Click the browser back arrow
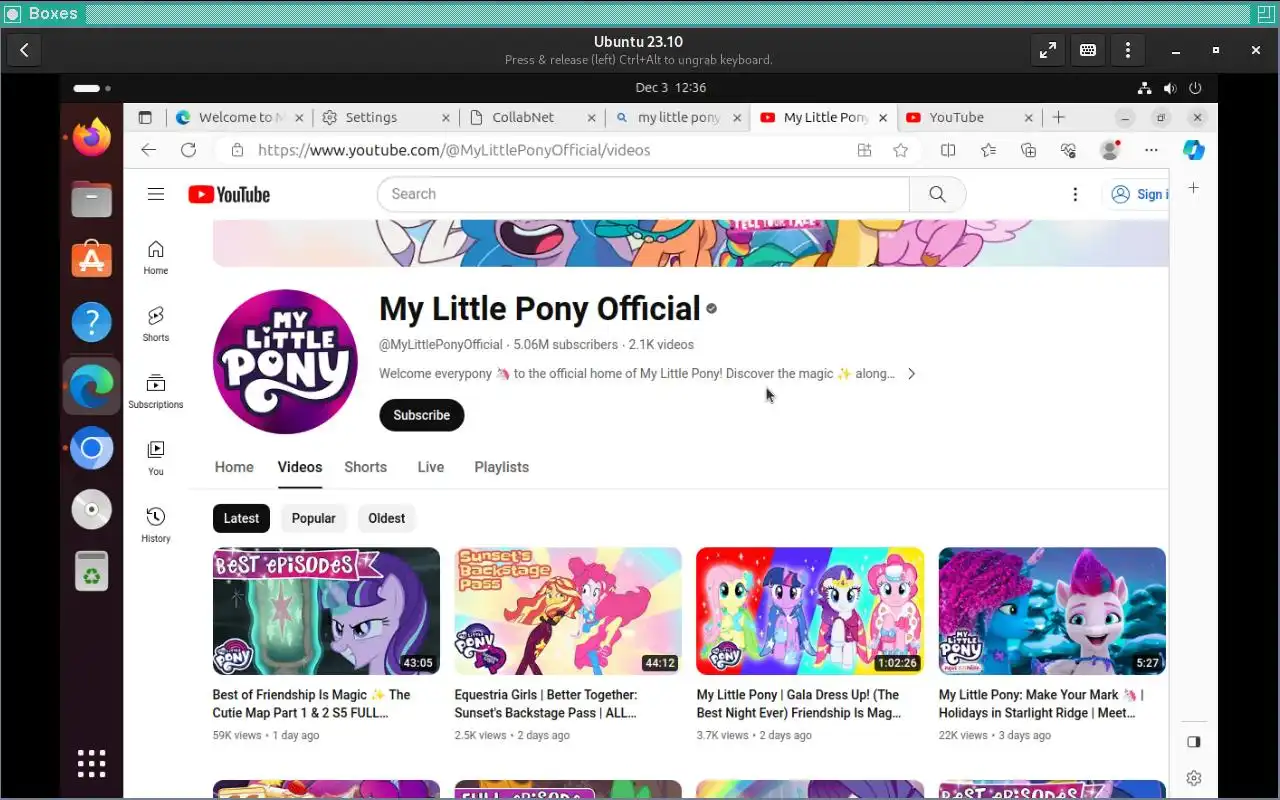 click(x=148, y=150)
